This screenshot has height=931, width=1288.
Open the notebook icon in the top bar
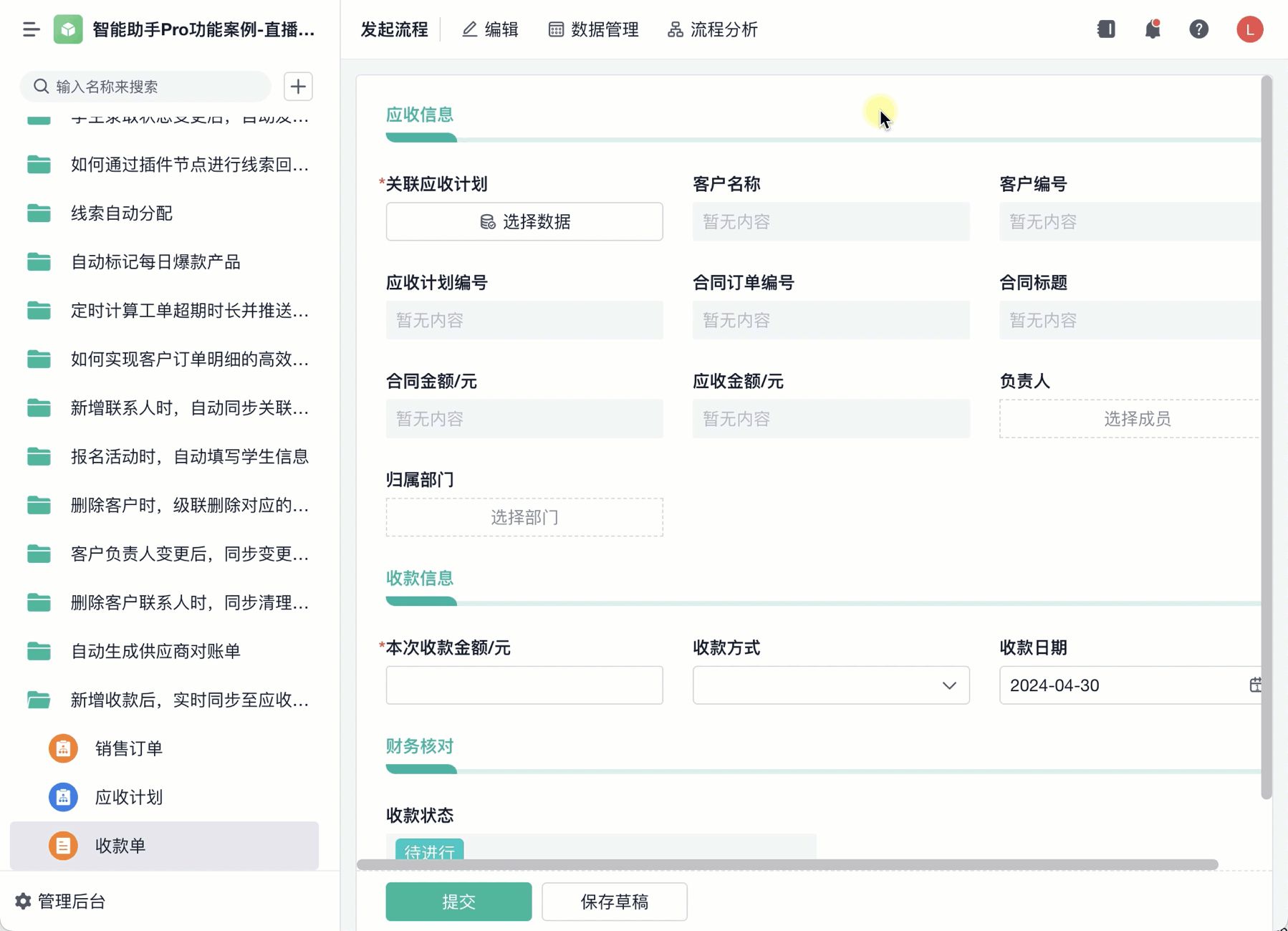click(x=1106, y=29)
